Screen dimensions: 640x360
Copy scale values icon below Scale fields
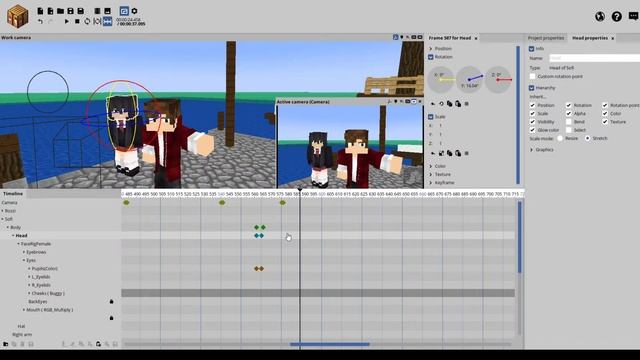pos(449,153)
